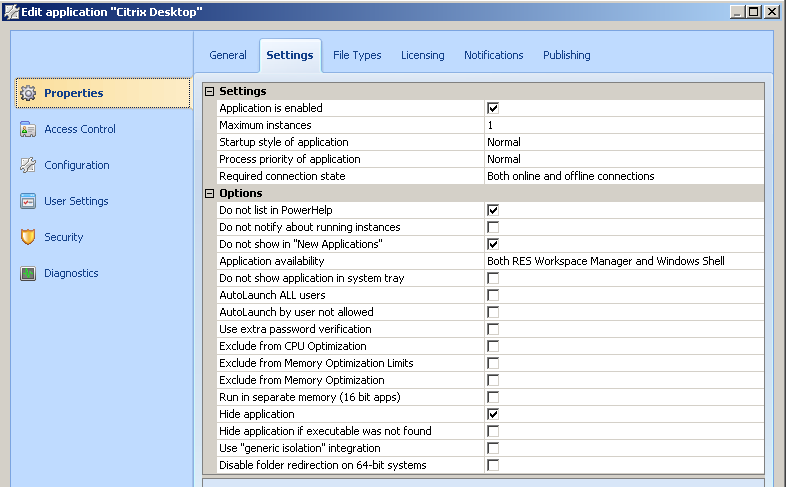Viewport: 786px width, 487px height.
Task: Click the Security shield icon
Action: click(x=28, y=237)
